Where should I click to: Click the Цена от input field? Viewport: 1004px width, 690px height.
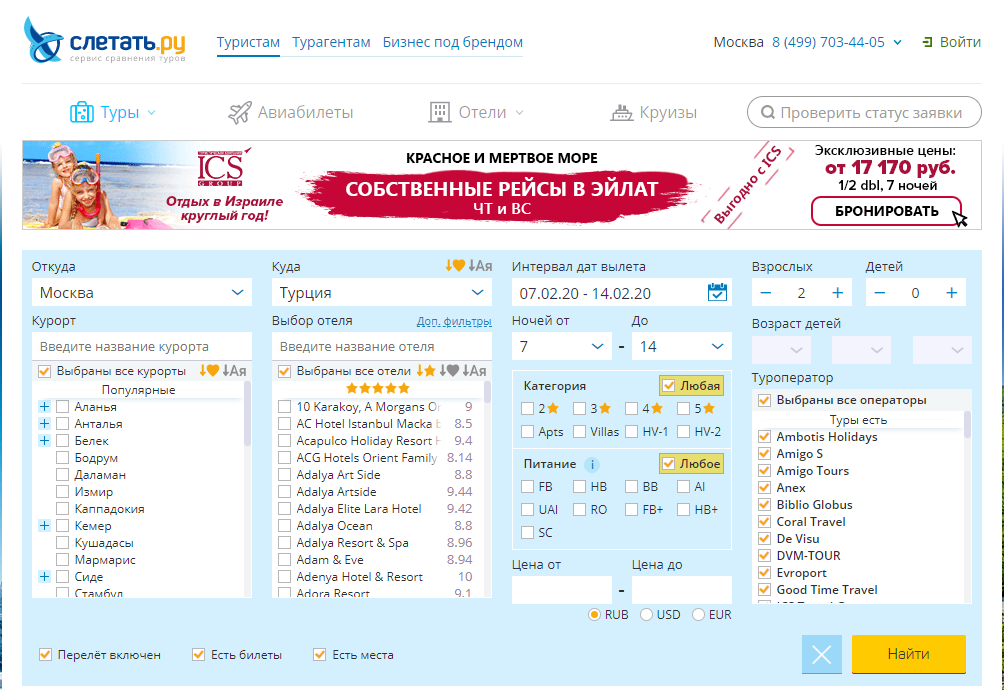pos(562,590)
